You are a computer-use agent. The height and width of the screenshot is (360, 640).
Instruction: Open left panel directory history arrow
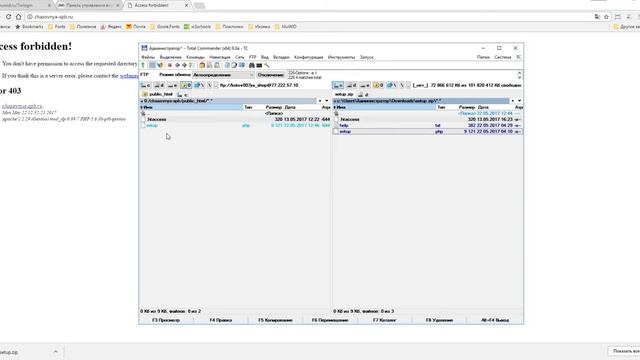(x=327, y=100)
